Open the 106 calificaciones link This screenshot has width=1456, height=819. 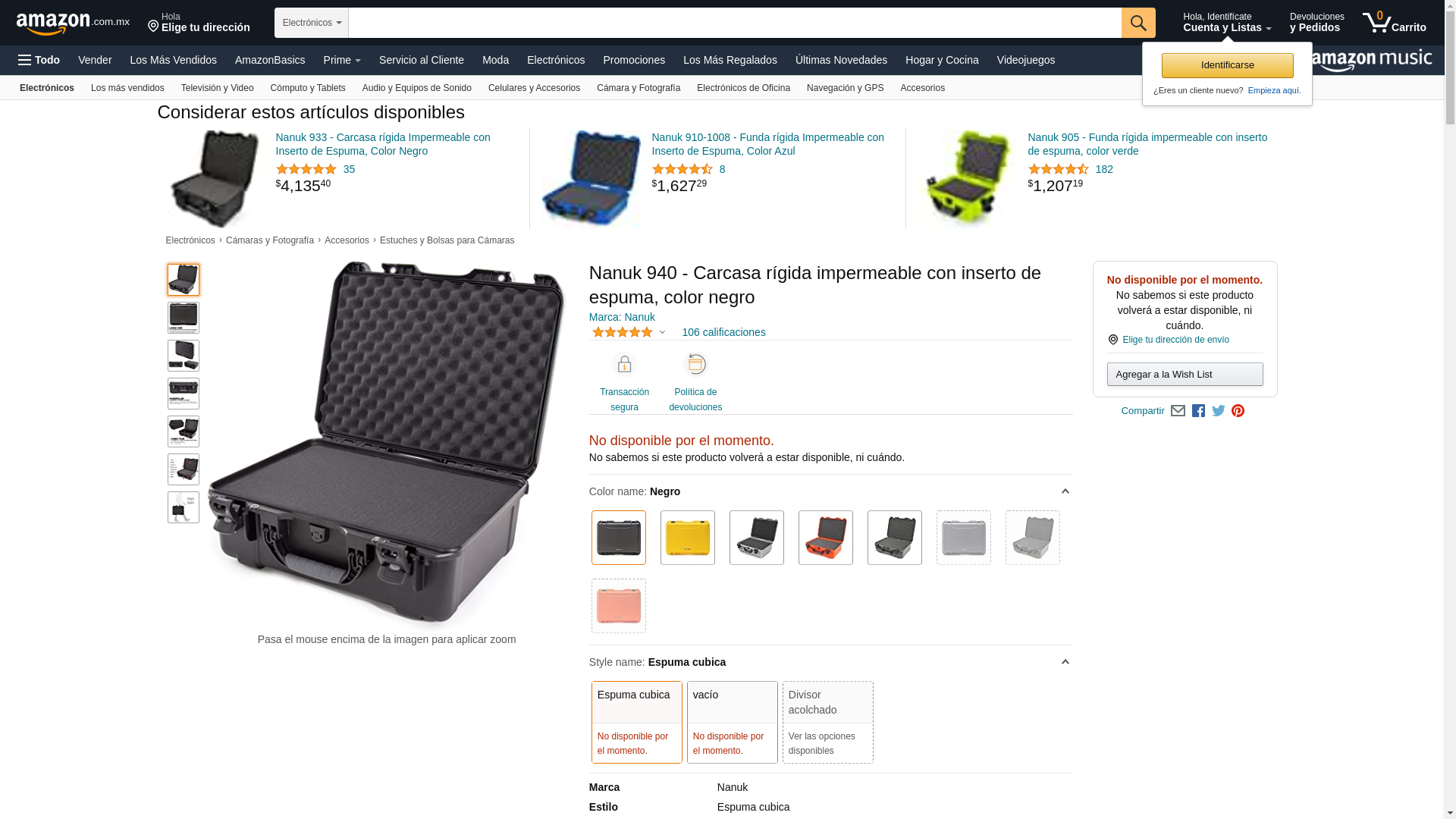[x=723, y=332]
